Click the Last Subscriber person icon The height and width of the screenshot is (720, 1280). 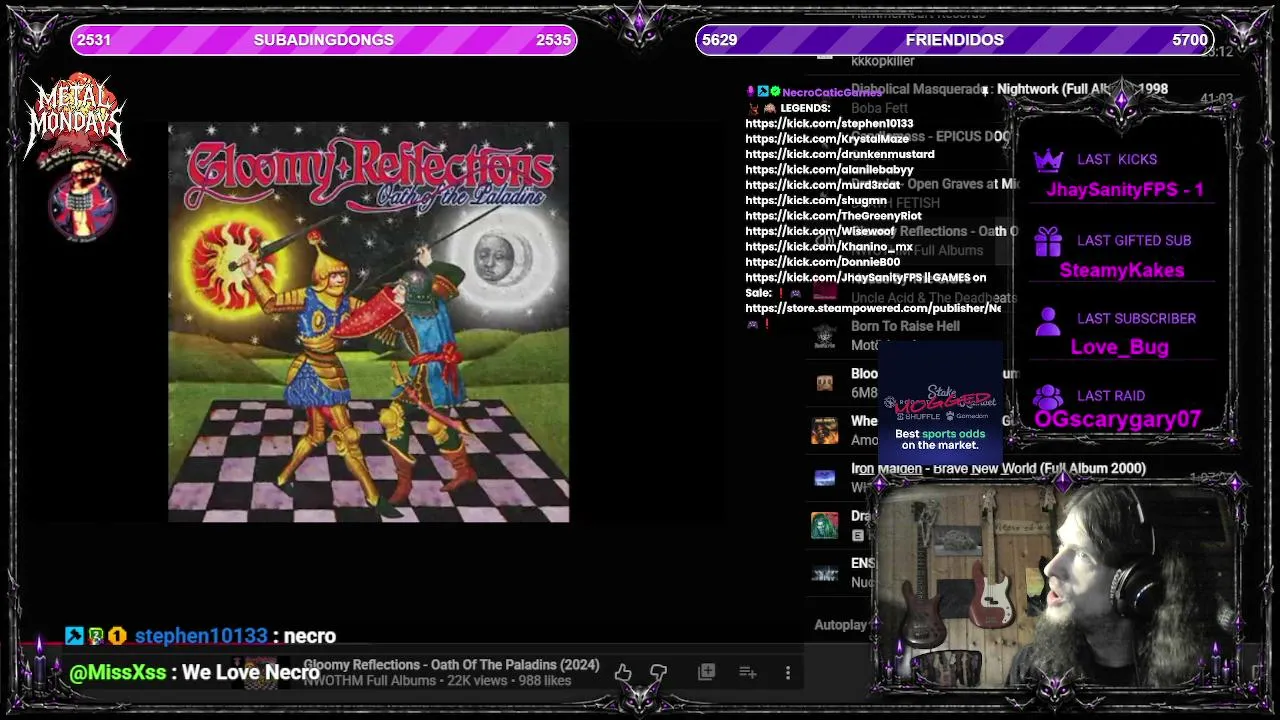point(1048,321)
